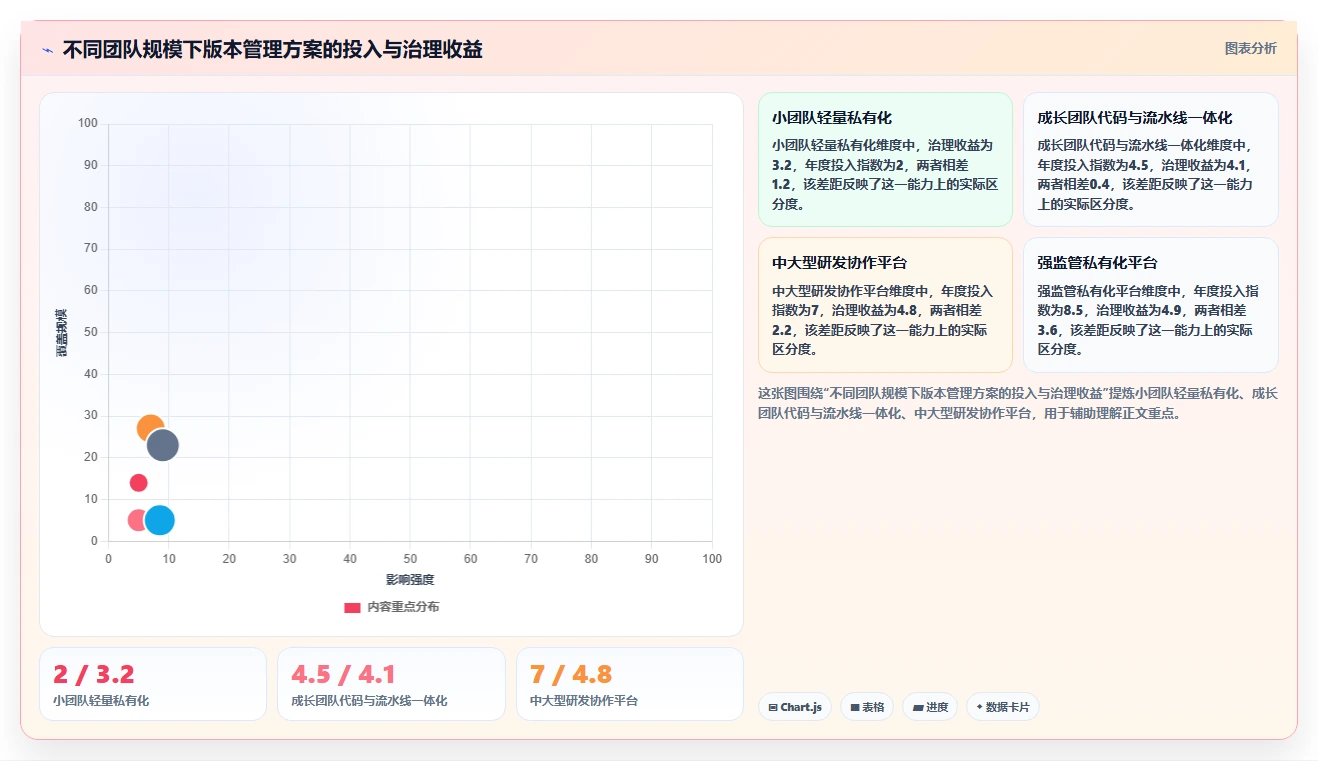This screenshot has height=761, width=1318.
Task: Click the 成长团队代码与流水线一体化 description card heading
Action: pyautogui.click(x=1134, y=118)
